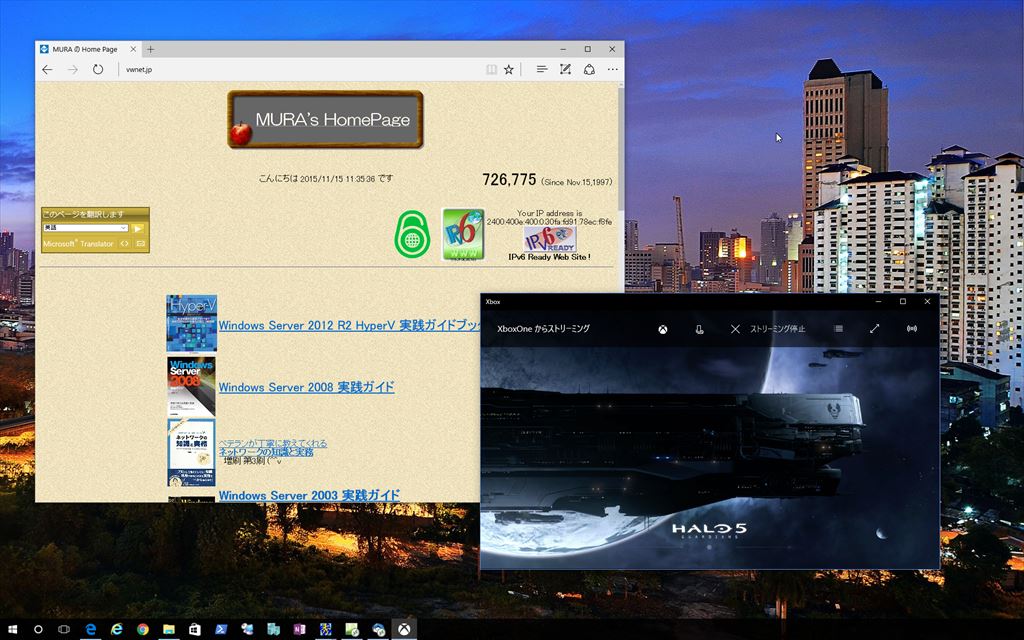1024x640 pixels.
Task: Click the translator email icon
Action: coord(140,244)
